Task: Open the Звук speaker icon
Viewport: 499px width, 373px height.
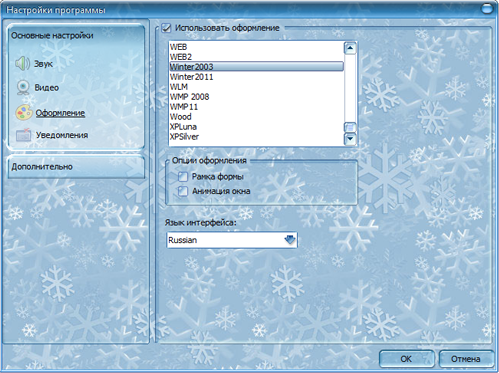Action: click(23, 63)
